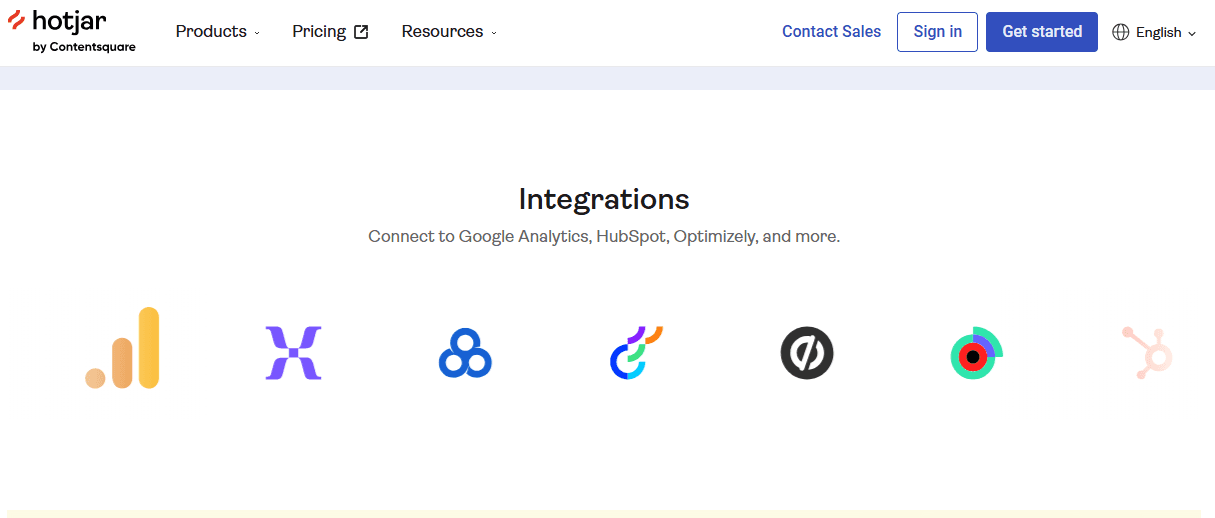This screenshot has width=1215, height=518.
Task: Click the globe language icon
Action: pyautogui.click(x=1121, y=32)
